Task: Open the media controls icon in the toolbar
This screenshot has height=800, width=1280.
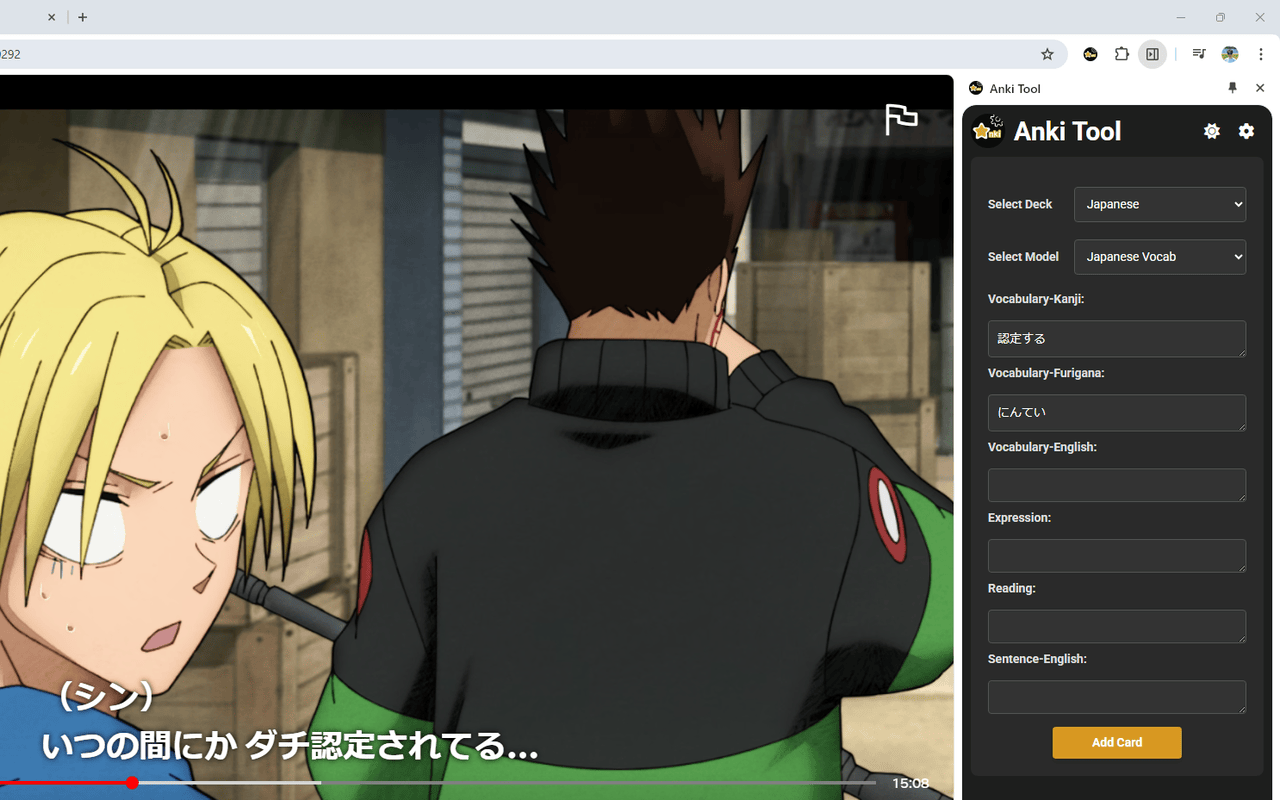Action: (1199, 54)
